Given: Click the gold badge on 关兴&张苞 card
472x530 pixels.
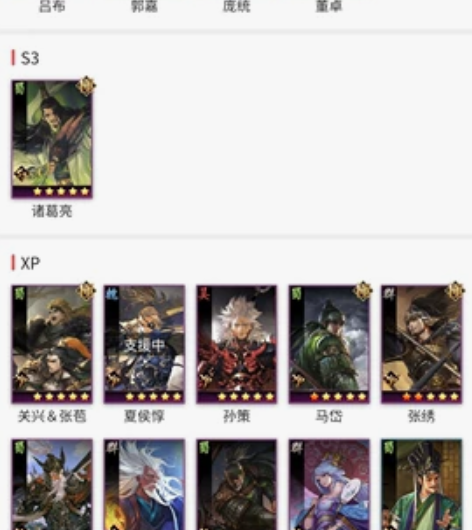Looking at the screenshot, I should (x=86, y=291).
